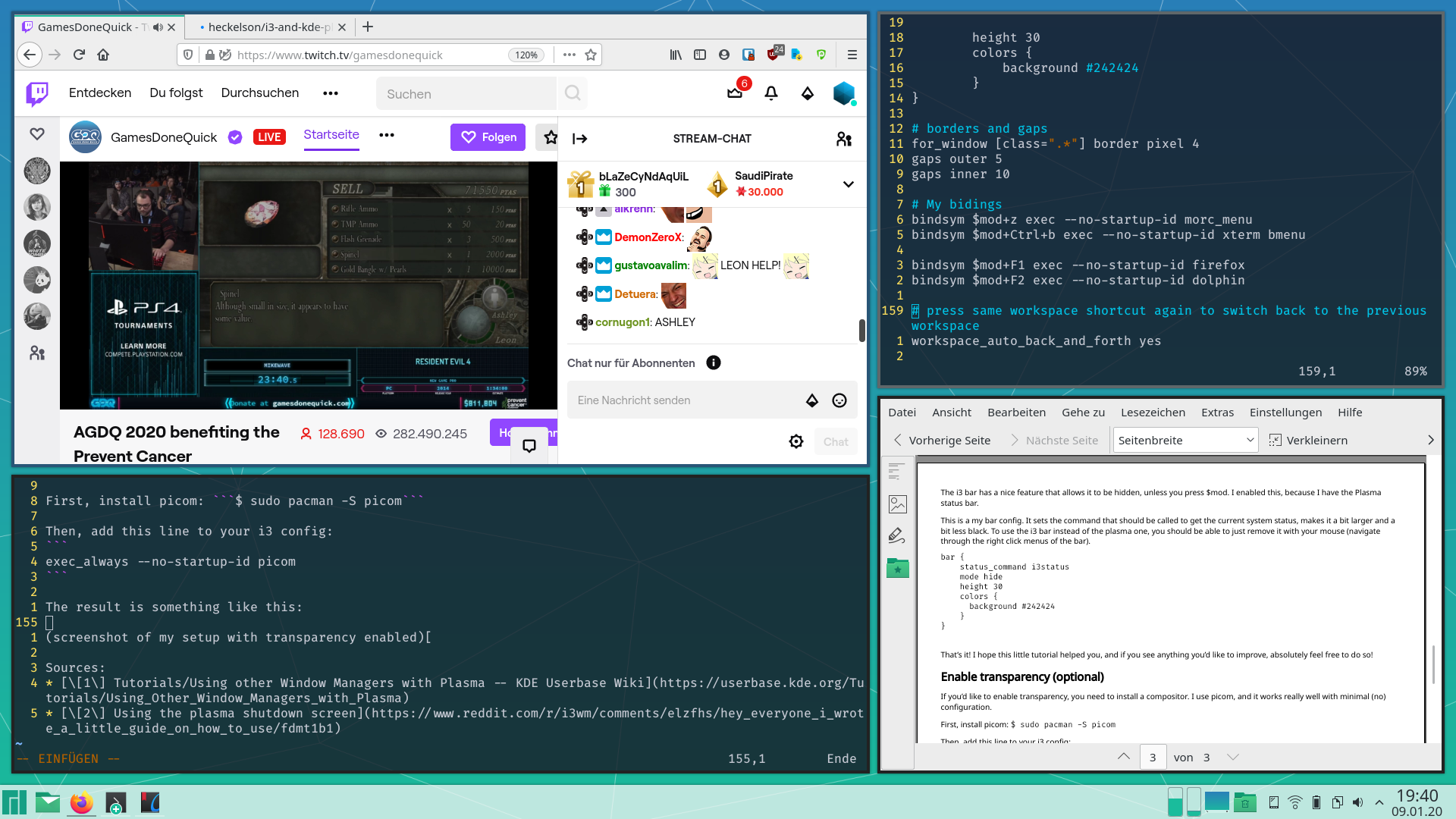Viewport: 1456px width, 819px height.
Task: Click the chat popout arrow icon
Action: click(581, 138)
